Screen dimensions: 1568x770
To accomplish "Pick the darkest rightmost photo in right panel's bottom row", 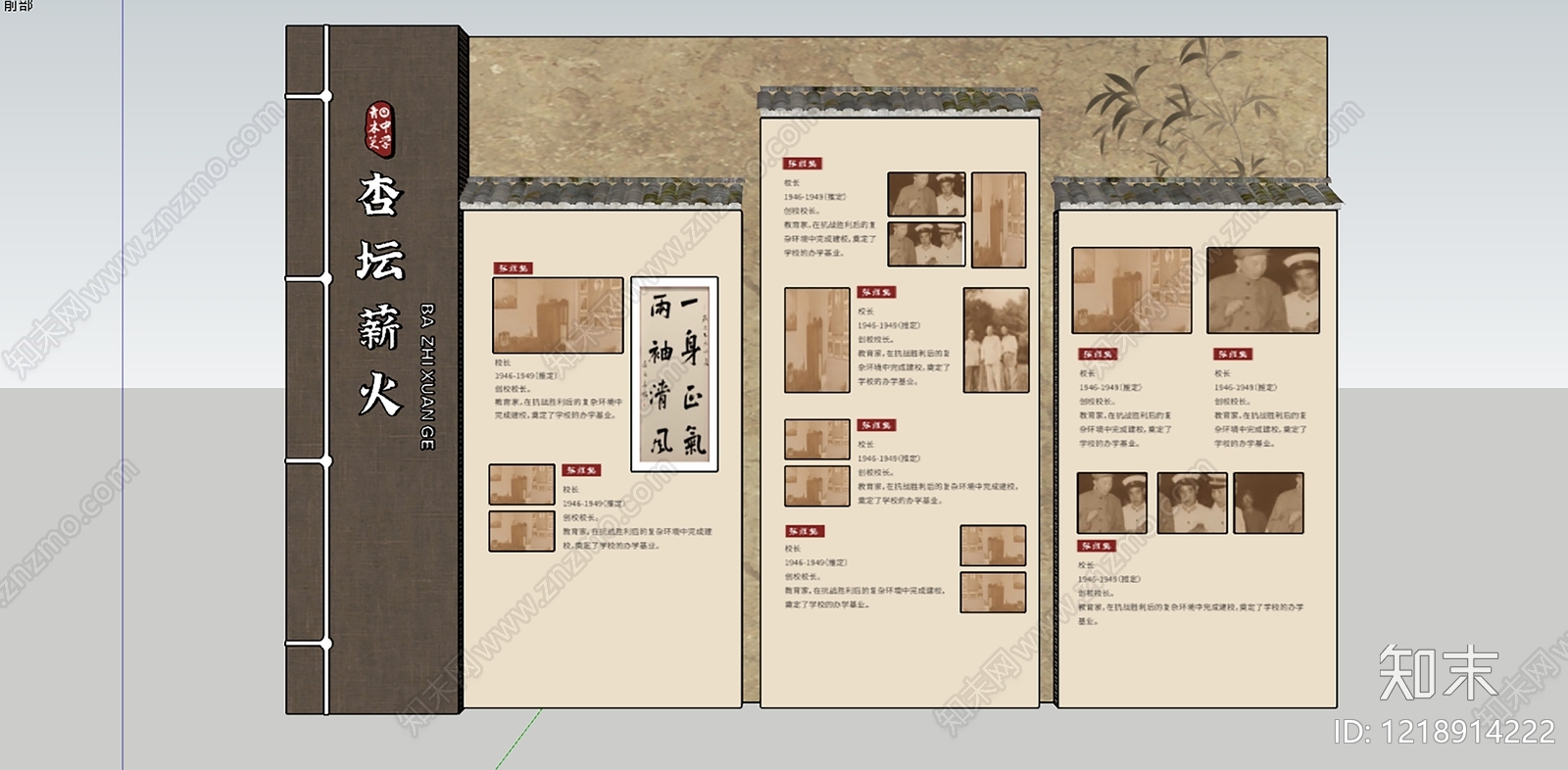I will (x=1268, y=503).
